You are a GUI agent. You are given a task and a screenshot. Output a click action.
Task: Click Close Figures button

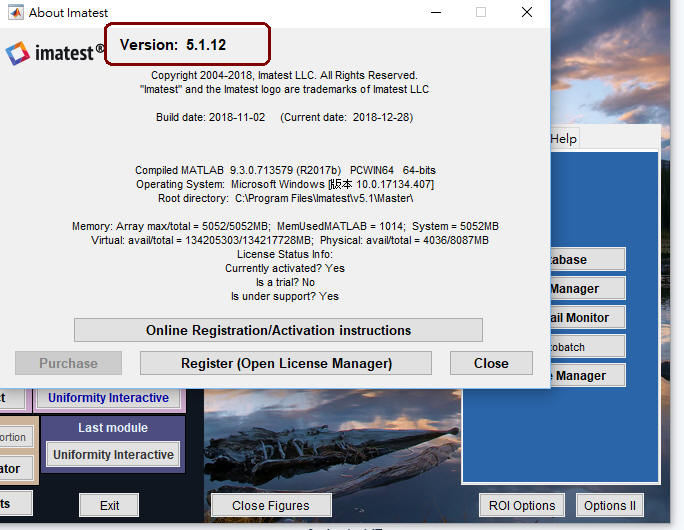tap(271, 505)
